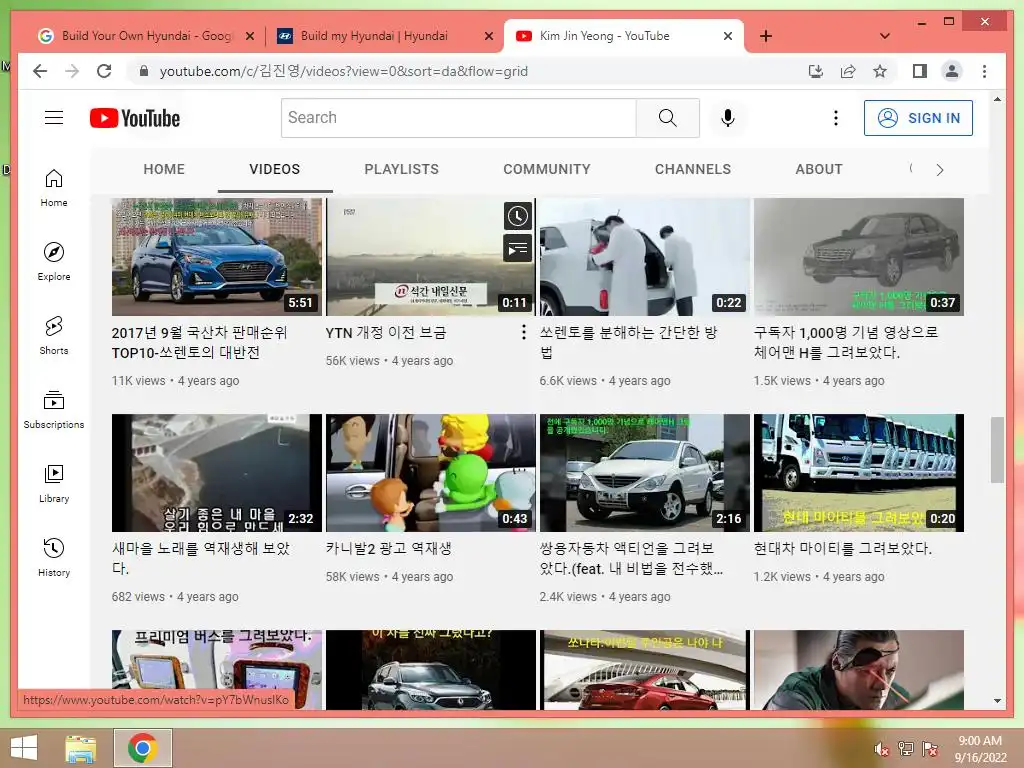The image size is (1024, 768).
Task: Open Library in the sidebar
Action: tap(54, 483)
